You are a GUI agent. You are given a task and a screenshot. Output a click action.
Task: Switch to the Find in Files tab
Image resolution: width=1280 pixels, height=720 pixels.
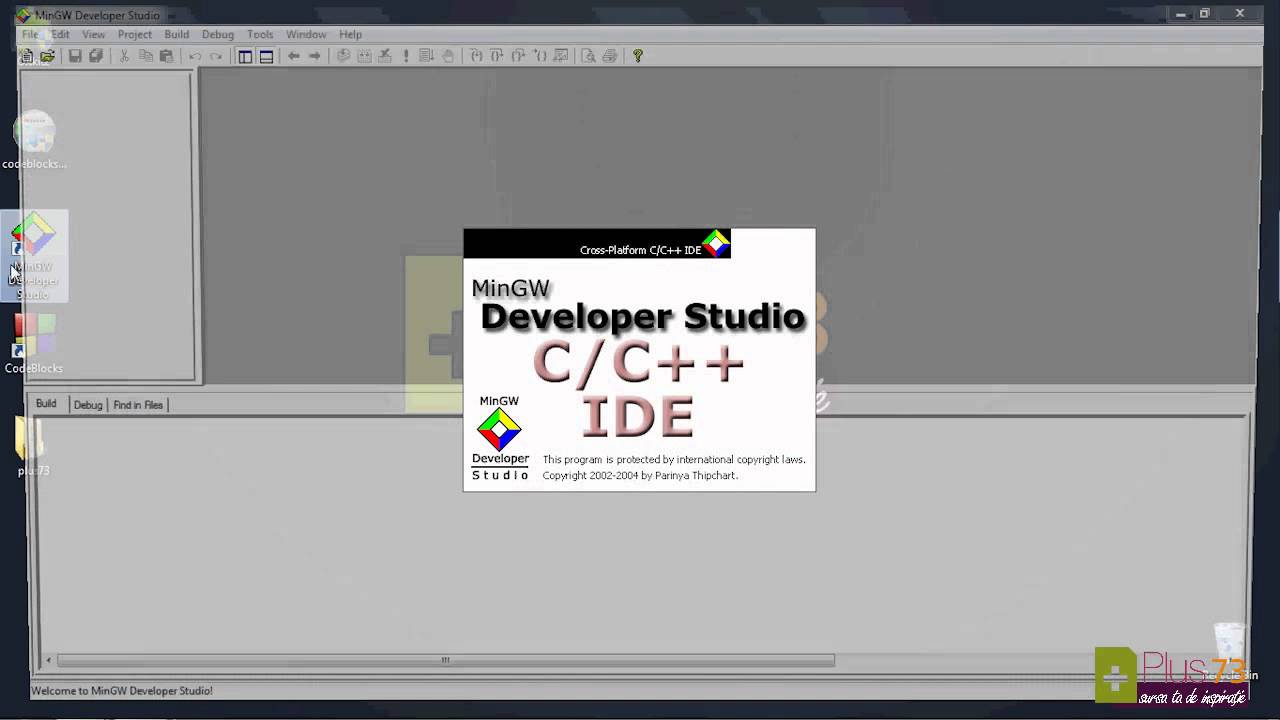[x=138, y=405]
